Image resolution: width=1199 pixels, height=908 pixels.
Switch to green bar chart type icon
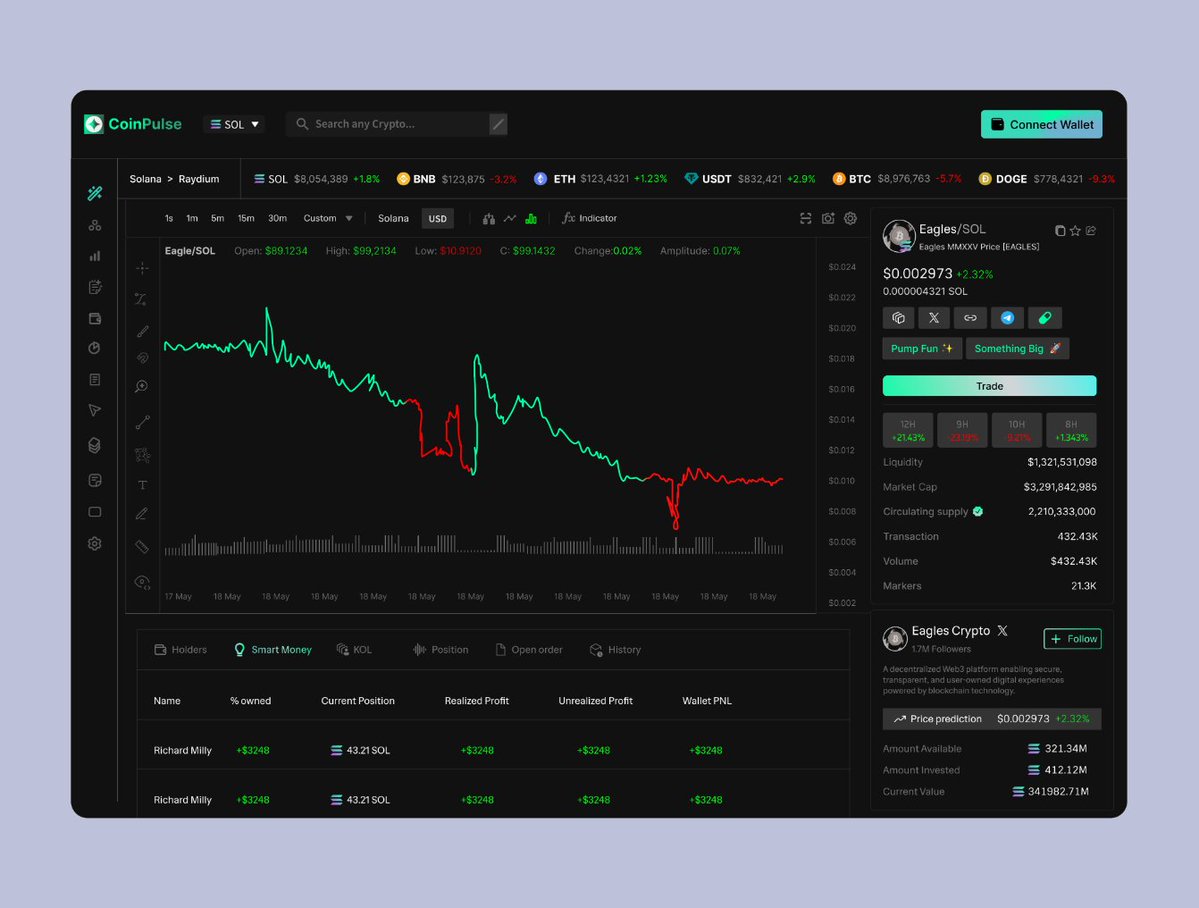pyautogui.click(x=531, y=219)
